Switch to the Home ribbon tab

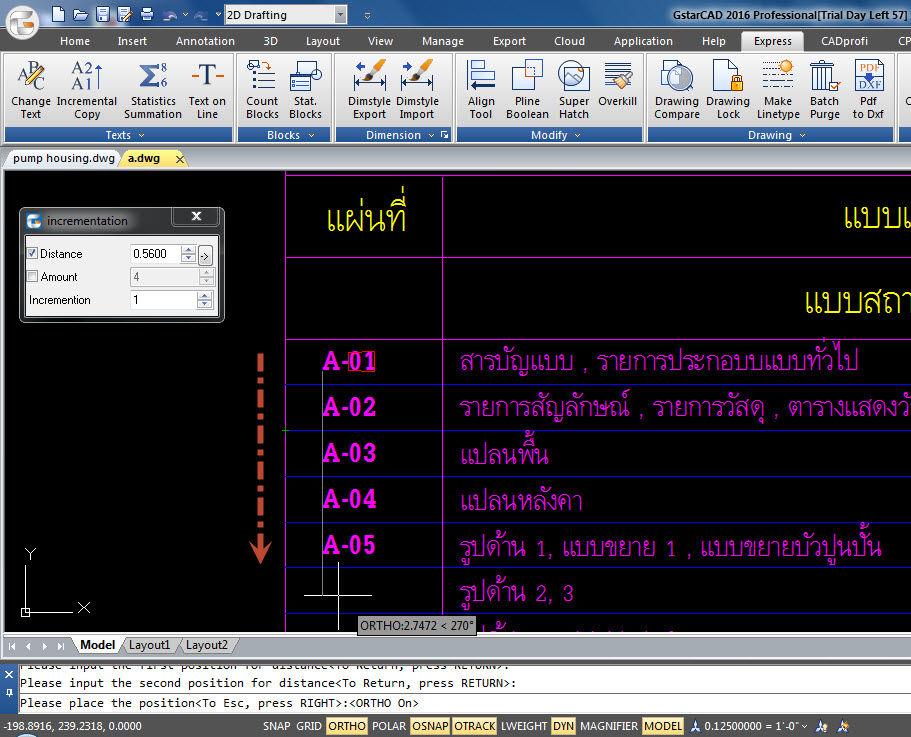point(75,41)
